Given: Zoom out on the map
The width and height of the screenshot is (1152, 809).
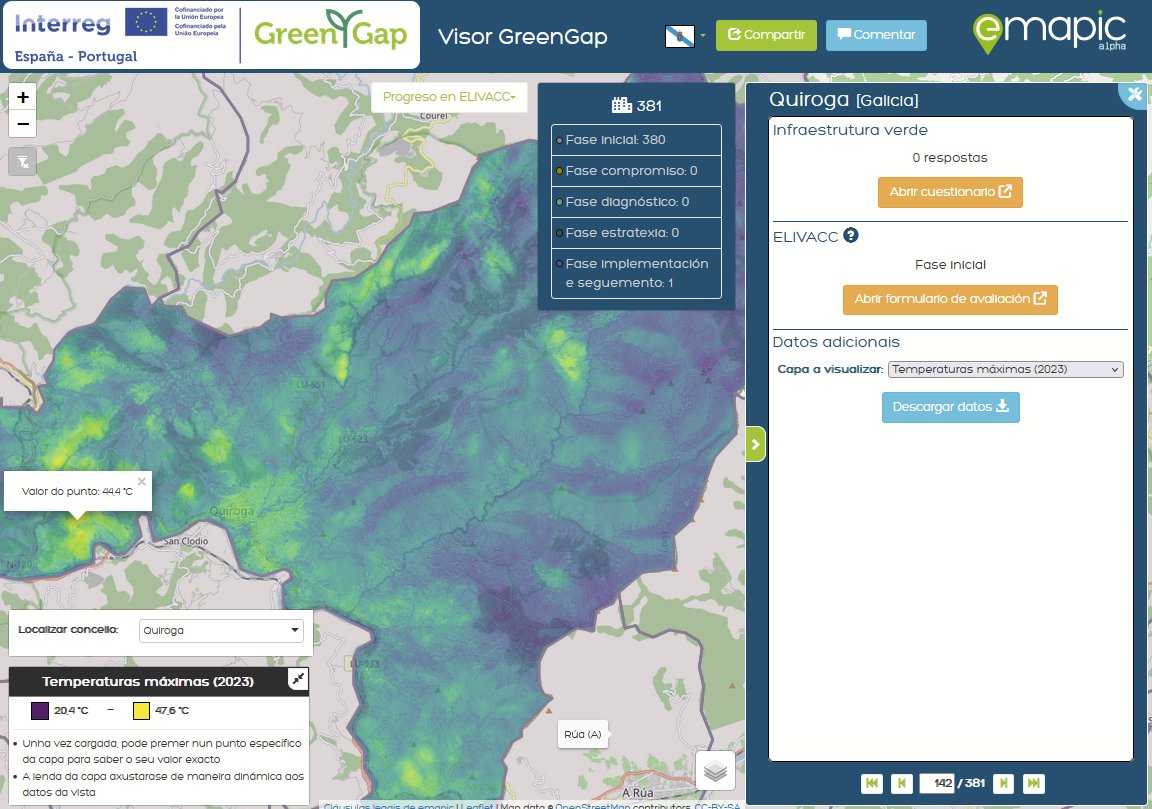Looking at the screenshot, I should [23, 123].
